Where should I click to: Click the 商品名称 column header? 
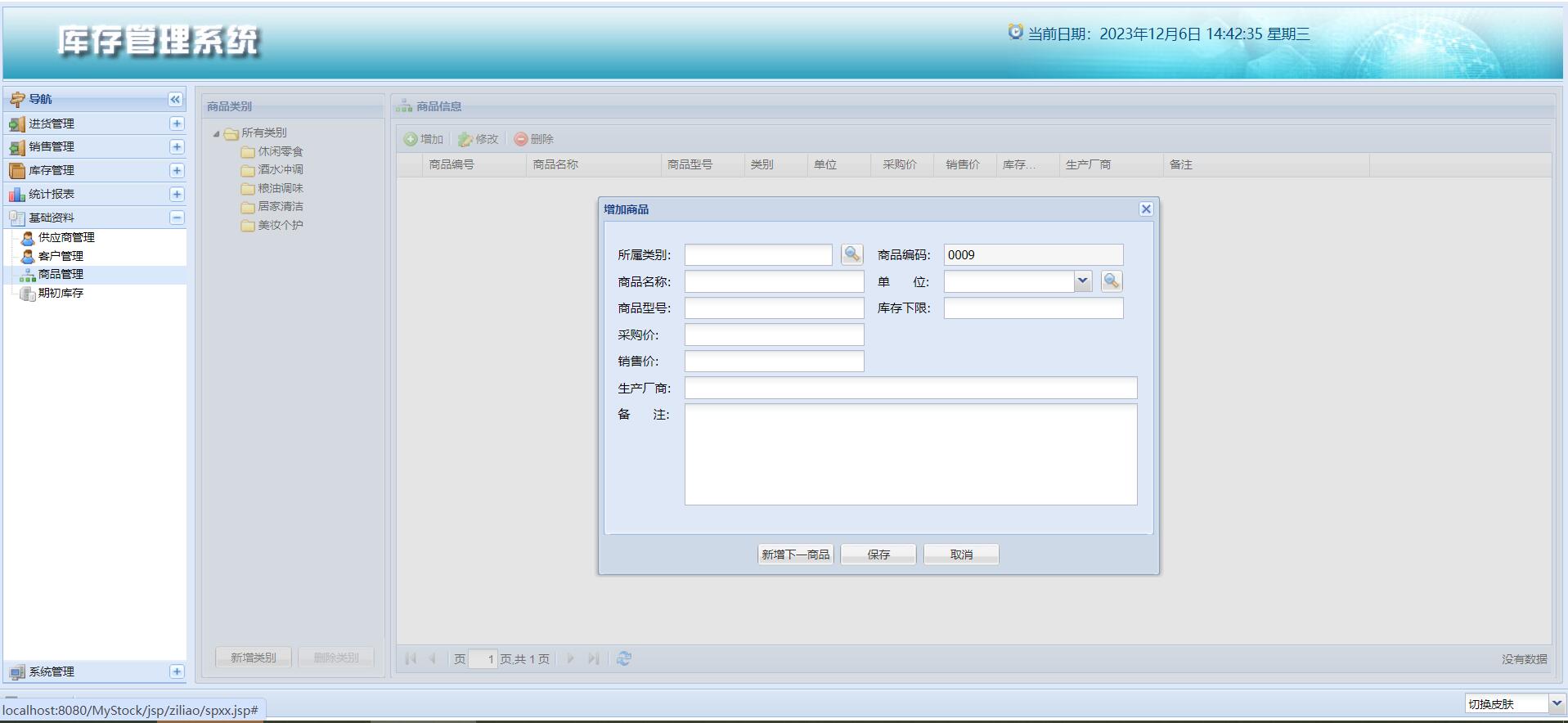(x=594, y=164)
